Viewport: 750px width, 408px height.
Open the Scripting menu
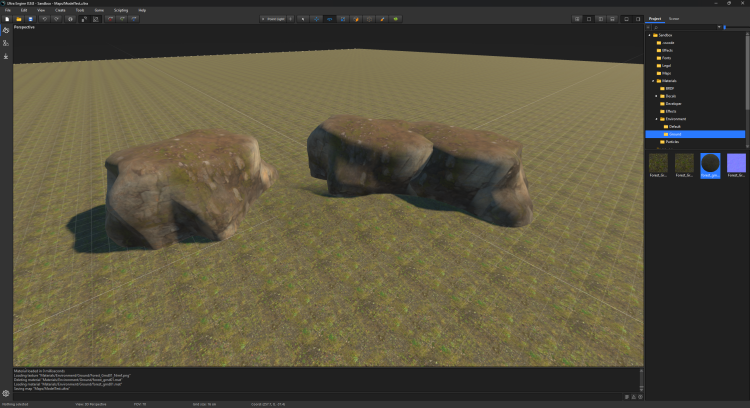(x=120, y=9)
